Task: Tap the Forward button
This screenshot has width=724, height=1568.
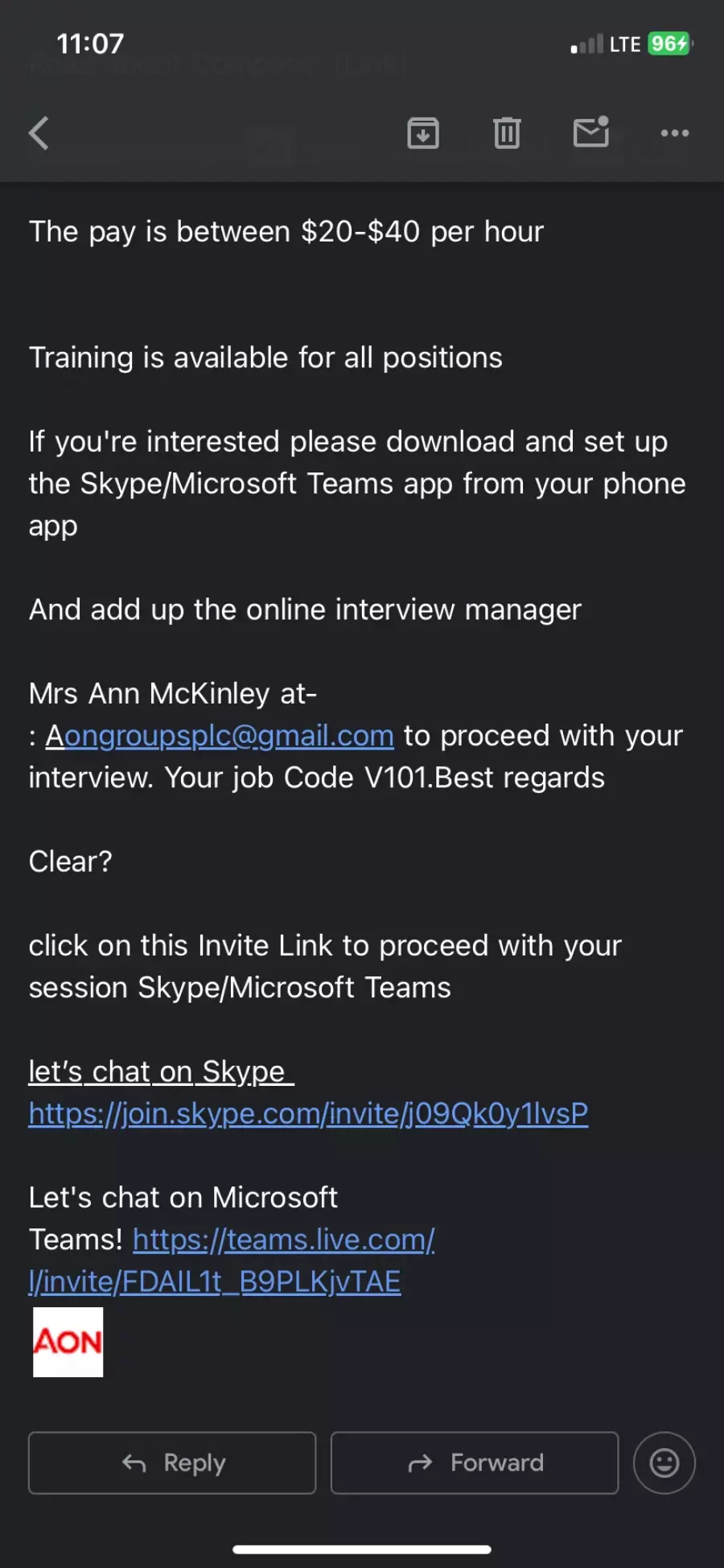Action: (x=475, y=1463)
